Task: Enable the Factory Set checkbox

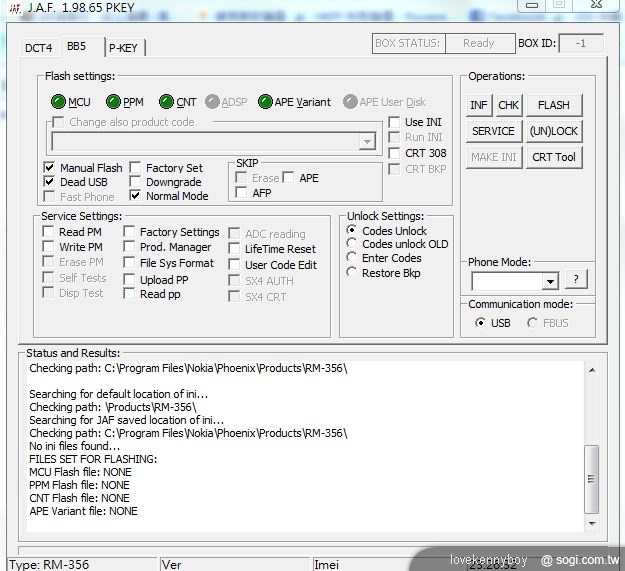Action: [x=135, y=167]
